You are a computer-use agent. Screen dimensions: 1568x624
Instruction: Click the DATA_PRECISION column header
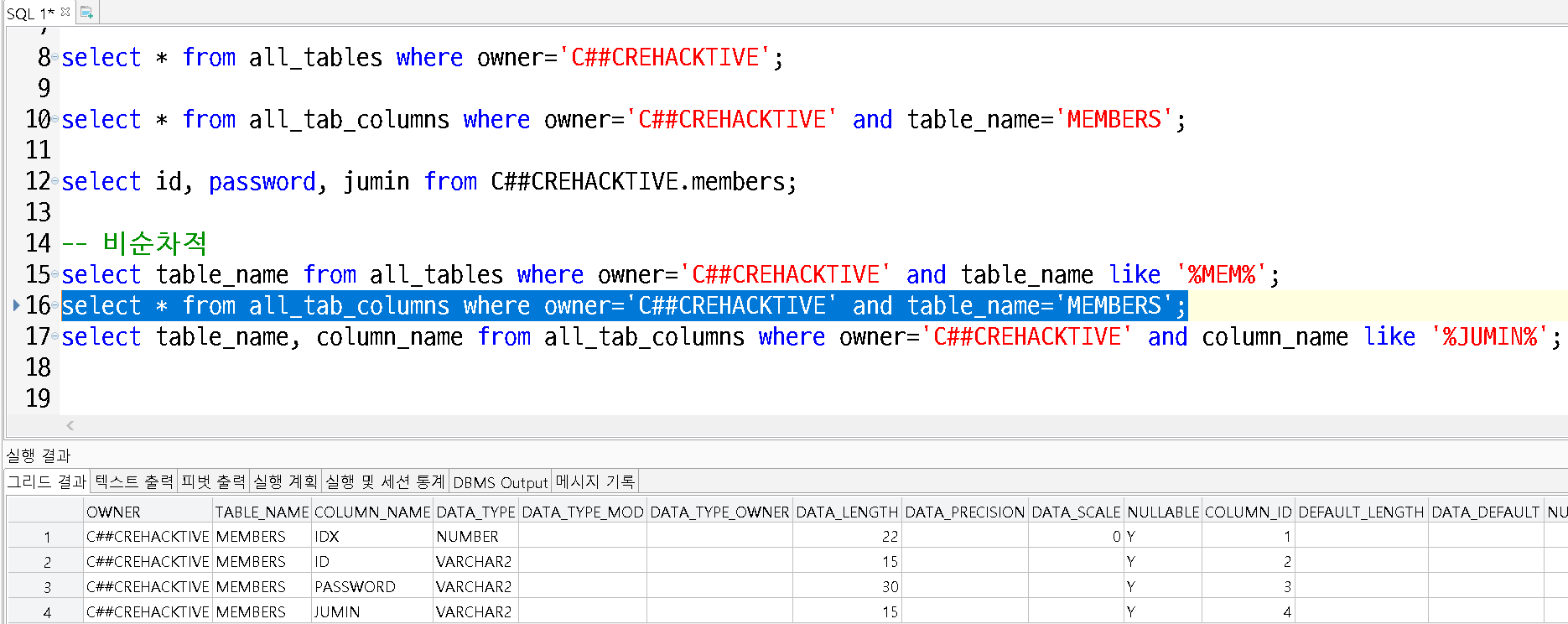pos(965,512)
